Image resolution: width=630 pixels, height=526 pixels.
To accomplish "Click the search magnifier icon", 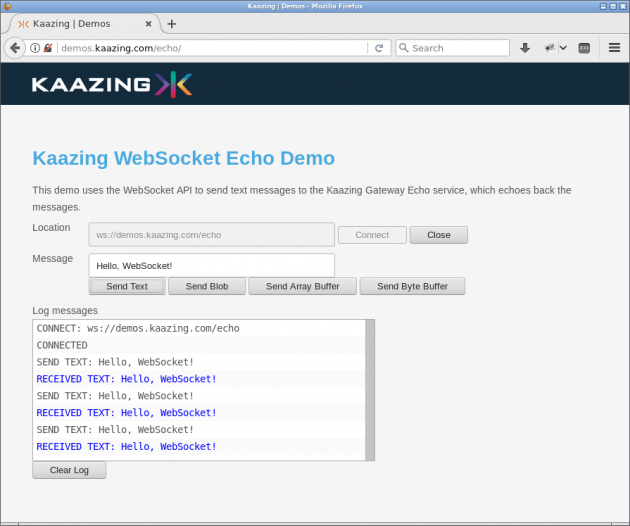I will (403, 48).
